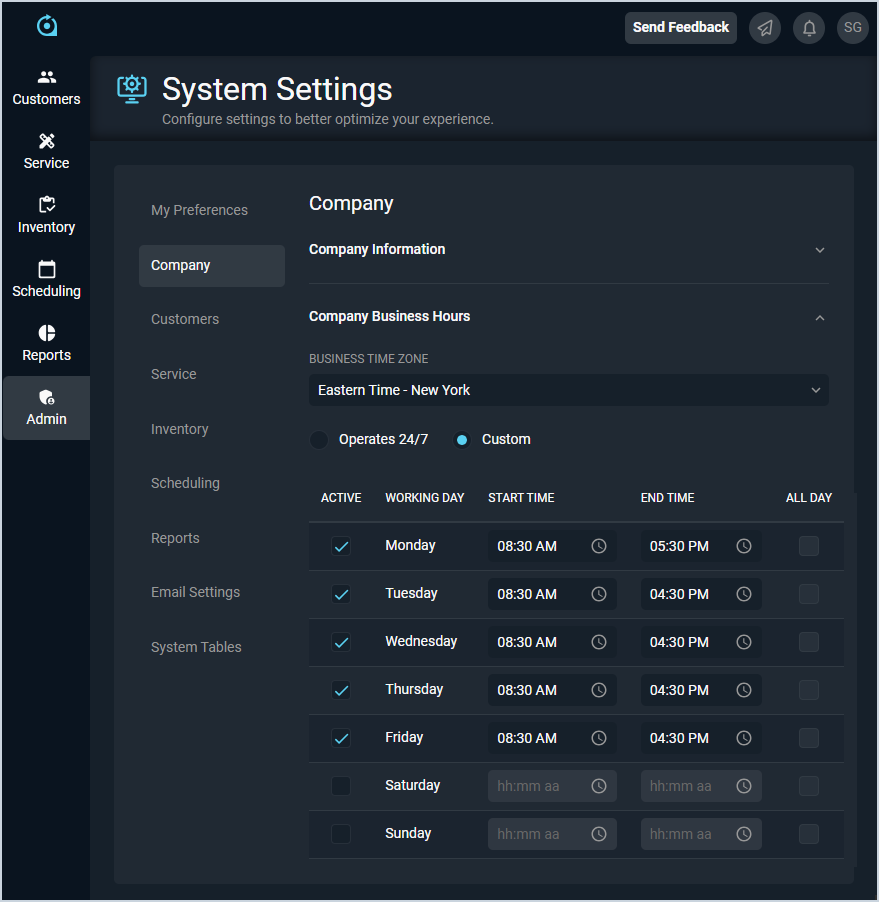Select the Operates 24/7 radio option
Image resolution: width=879 pixels, height=902 pixels.
point(319,440)
